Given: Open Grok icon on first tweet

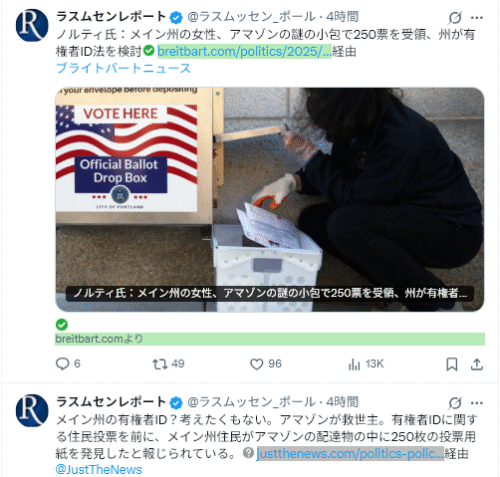Looking at the screenshot, I should coord(455,17).
